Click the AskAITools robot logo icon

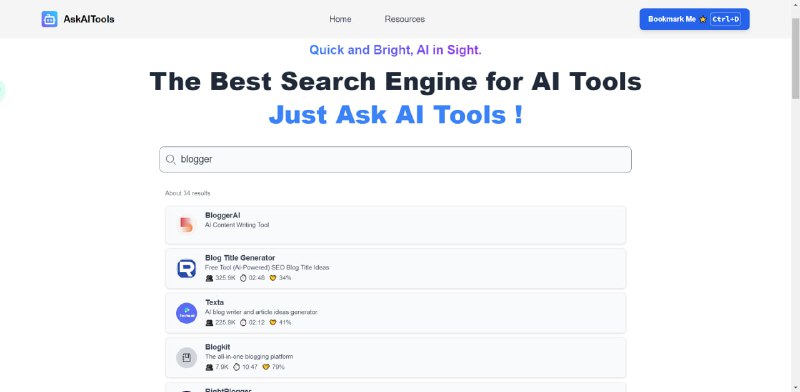[49, 19]
